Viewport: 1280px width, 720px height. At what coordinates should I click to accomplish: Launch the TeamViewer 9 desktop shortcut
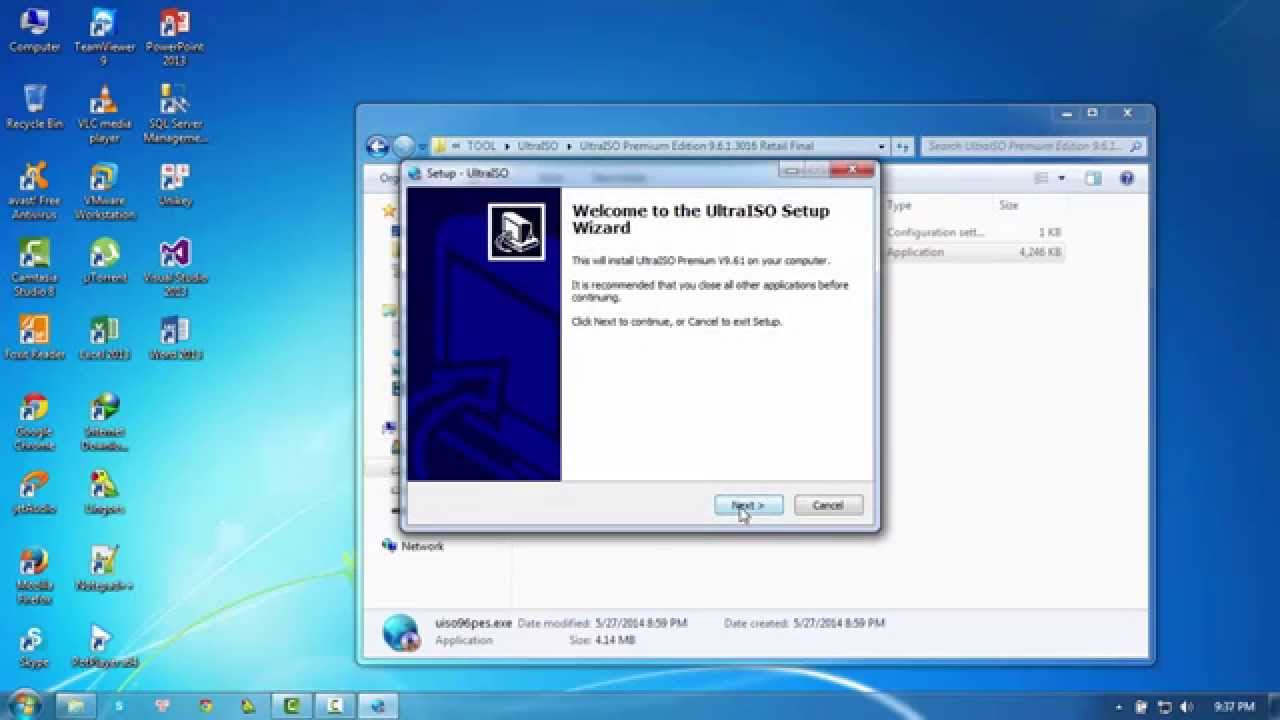coord(104,36)
